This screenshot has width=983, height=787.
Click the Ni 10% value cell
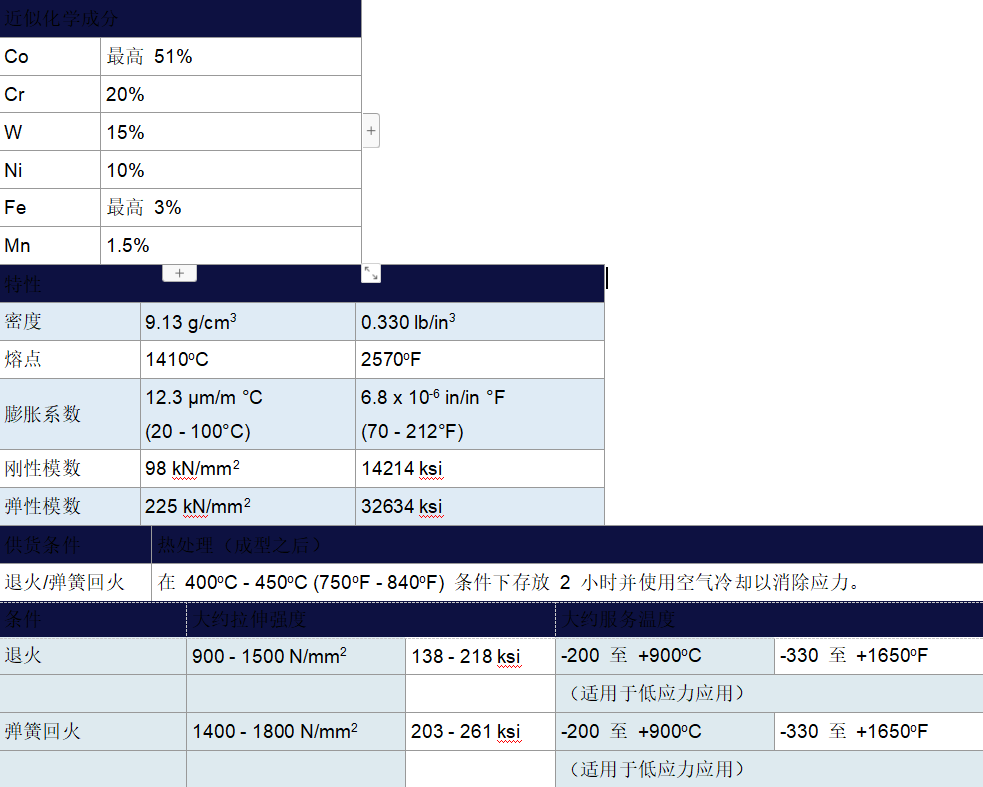pyautogui.click(x=230, y=171)
